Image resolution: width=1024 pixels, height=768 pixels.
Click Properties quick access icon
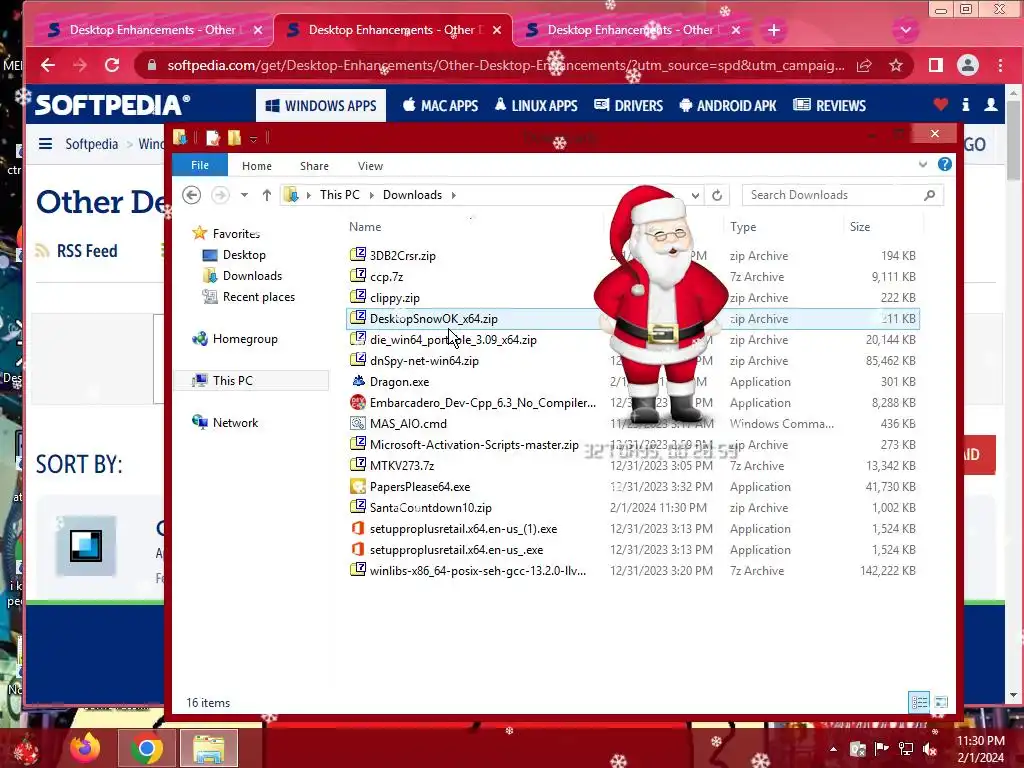click(213, 138)
